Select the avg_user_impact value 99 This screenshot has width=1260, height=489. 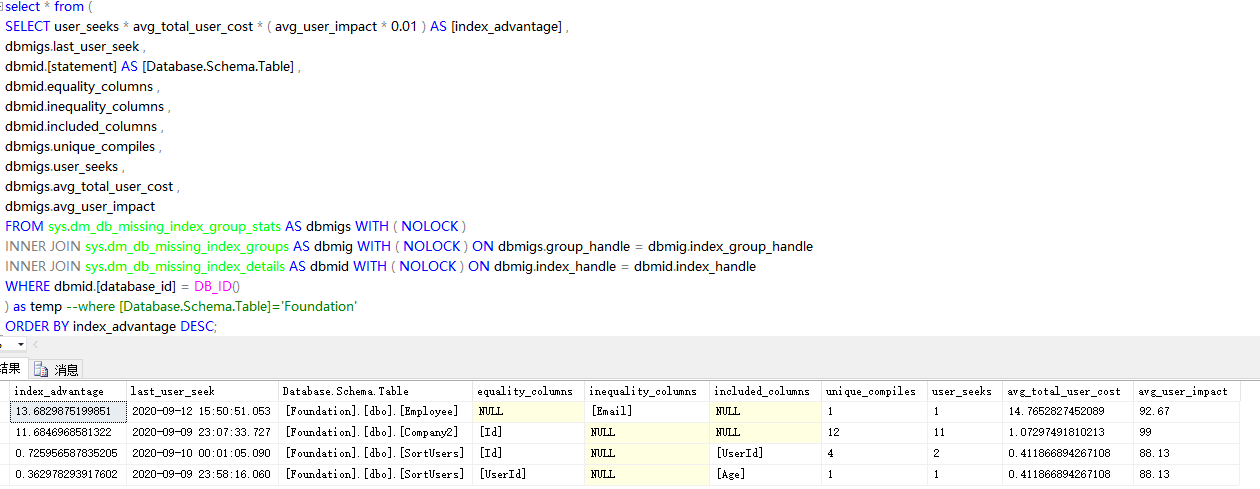coord(1187,432)
